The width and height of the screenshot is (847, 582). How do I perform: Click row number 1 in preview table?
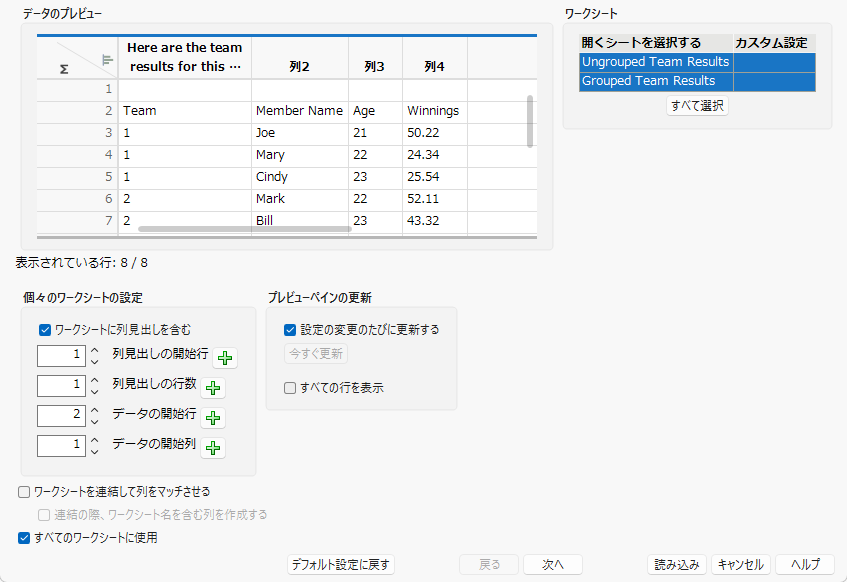coord(77,89)
